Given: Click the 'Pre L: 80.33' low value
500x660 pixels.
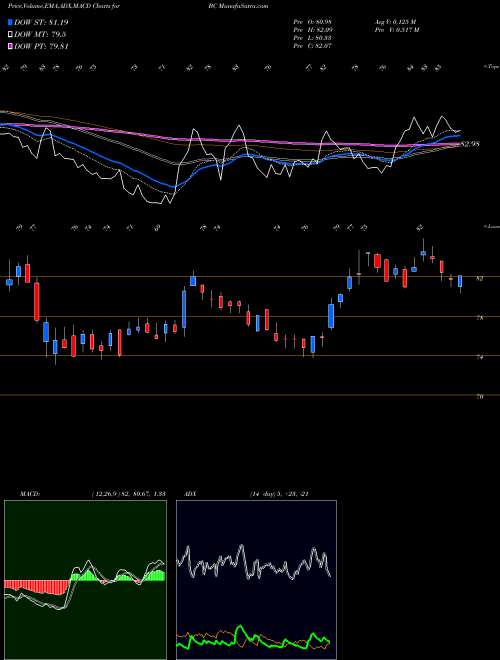Looking at the screenshot, I should tap(313, 38).
